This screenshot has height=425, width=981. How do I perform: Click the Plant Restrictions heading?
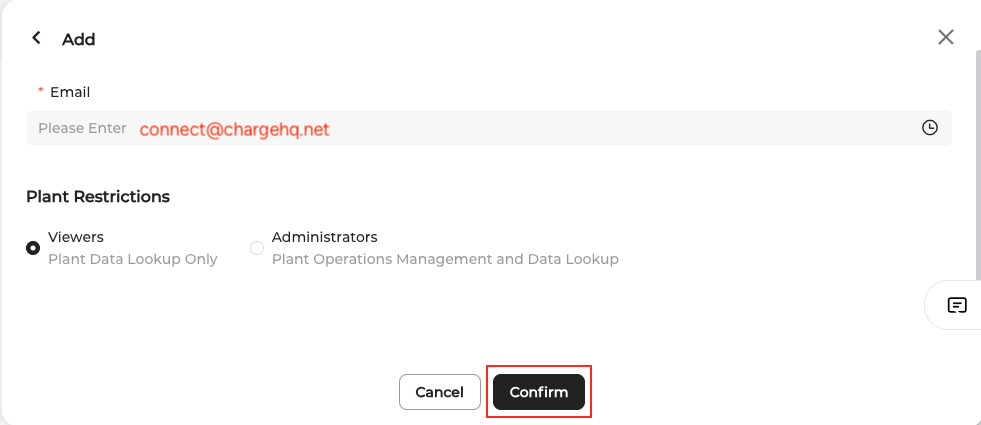tap(98, 196)
